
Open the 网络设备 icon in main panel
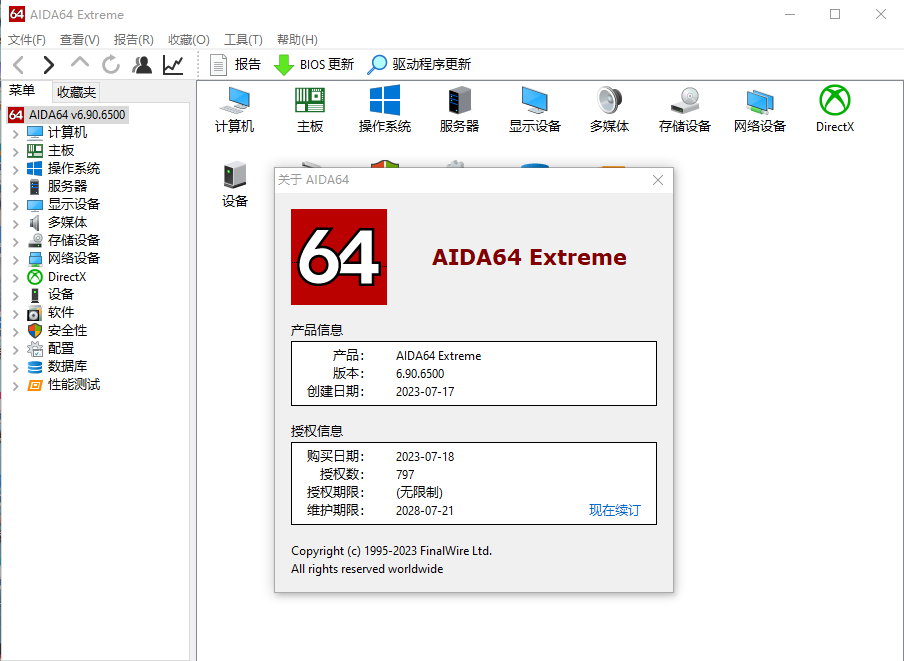(x=760, y=110)
